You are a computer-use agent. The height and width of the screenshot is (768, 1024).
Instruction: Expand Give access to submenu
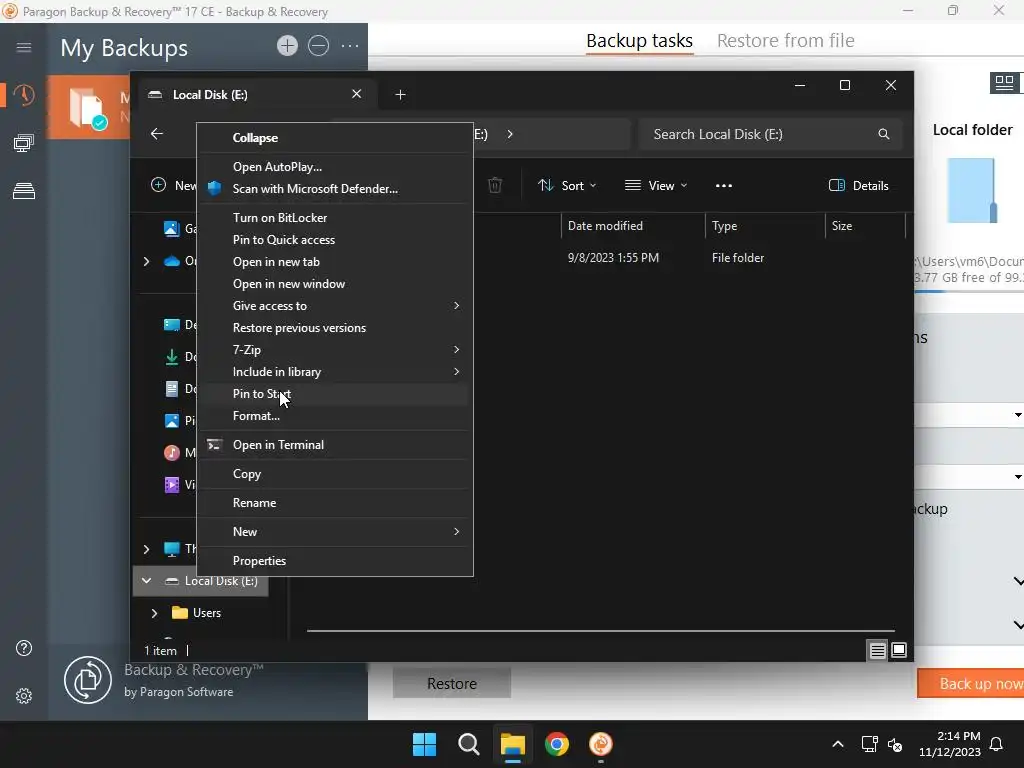335,306
